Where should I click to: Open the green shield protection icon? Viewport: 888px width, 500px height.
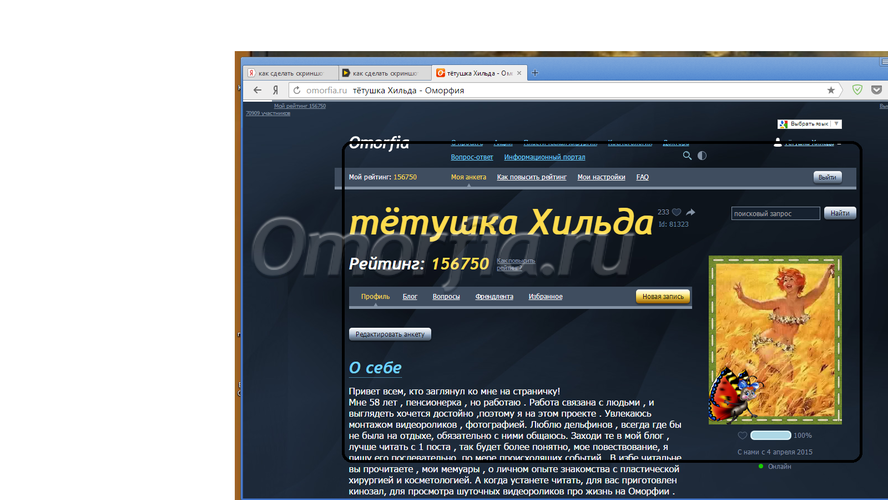(857, 90)
